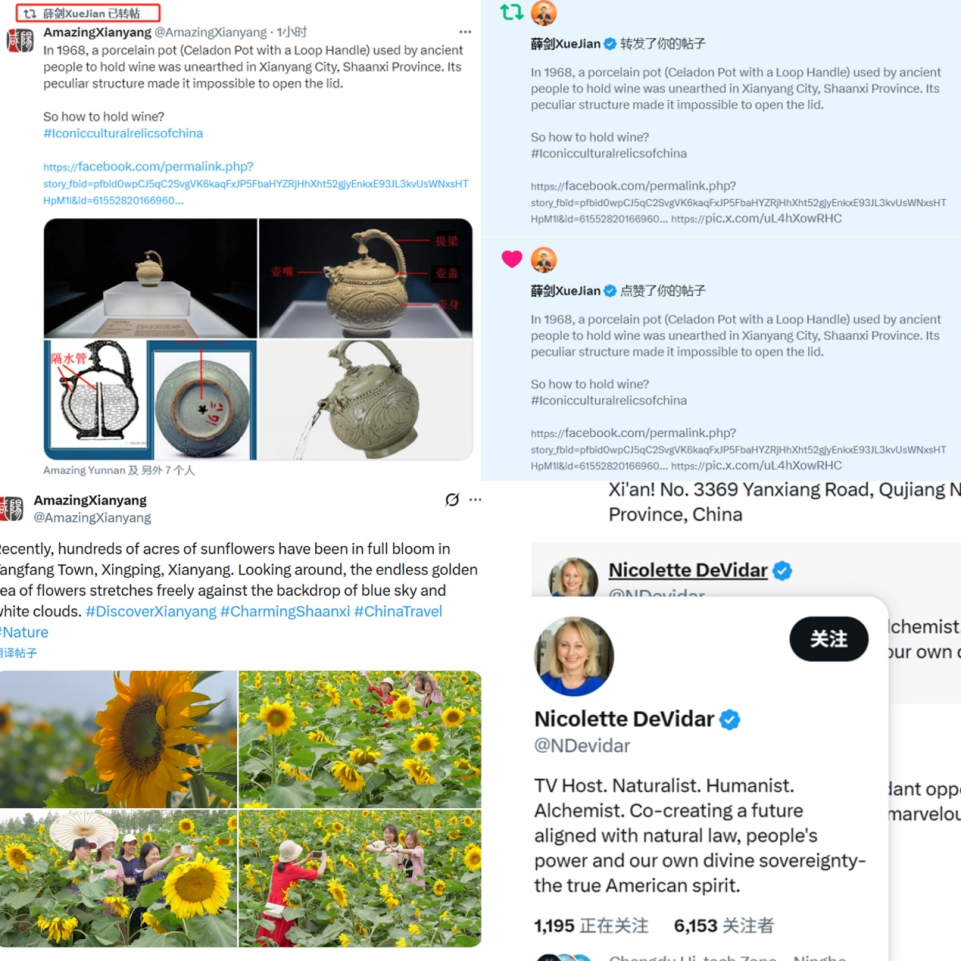Open 薛剑XueJian avatar in the repost notification
Viewport: 961px width, 961px height.
click(544, 13)
